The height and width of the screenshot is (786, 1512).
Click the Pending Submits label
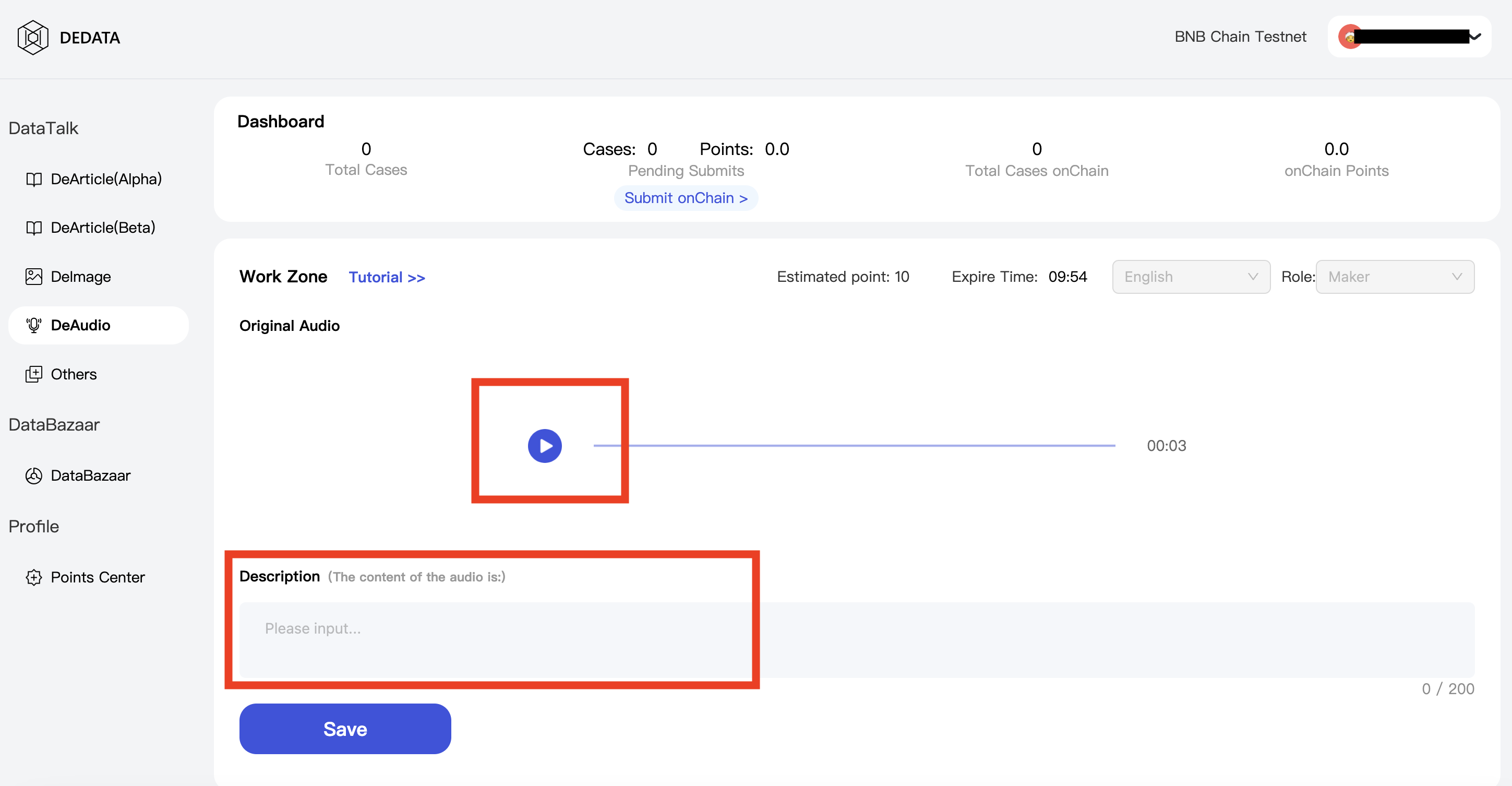(686, 171)
